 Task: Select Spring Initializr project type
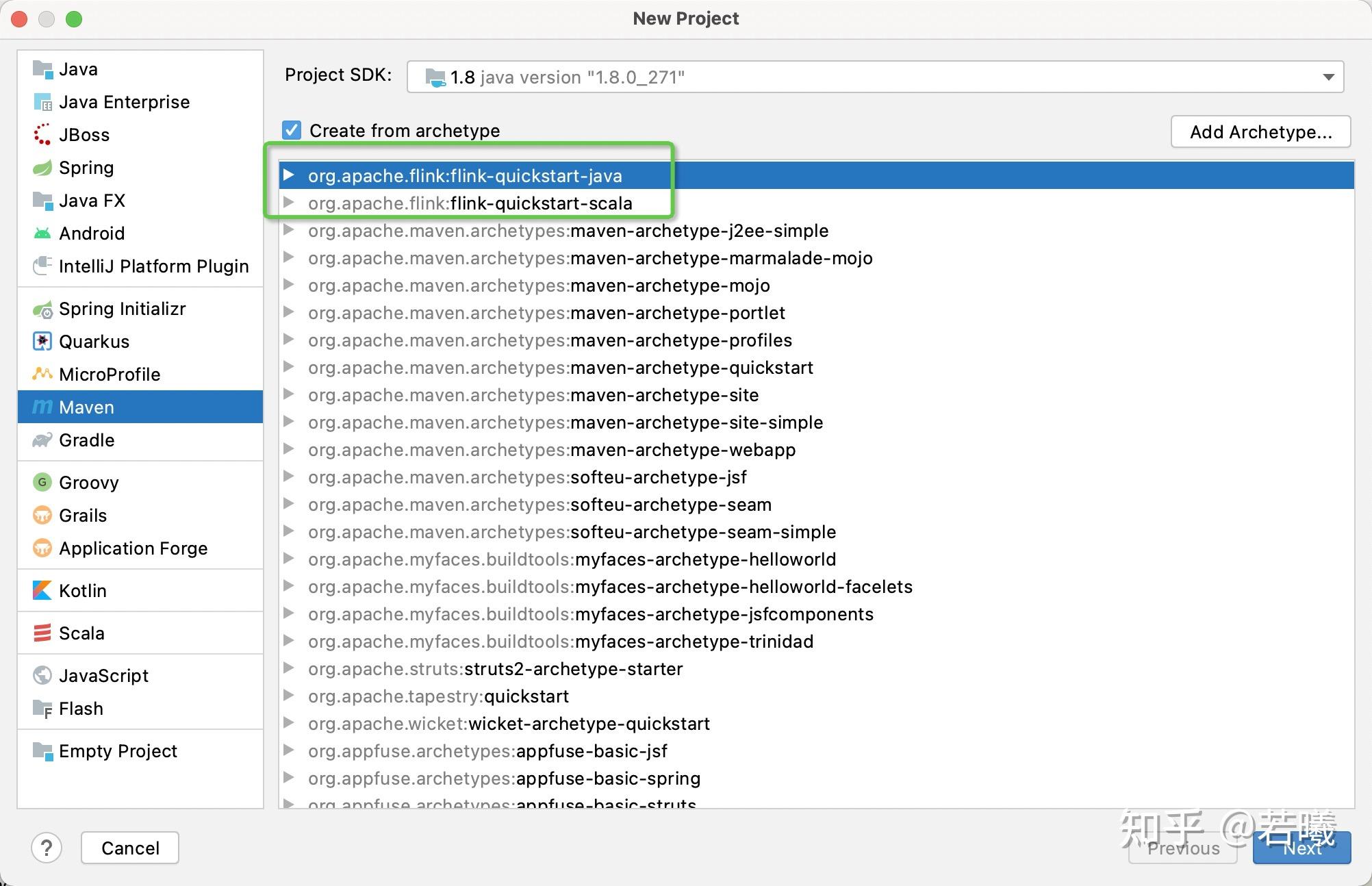pyautogui.click(x=122, y=309)
